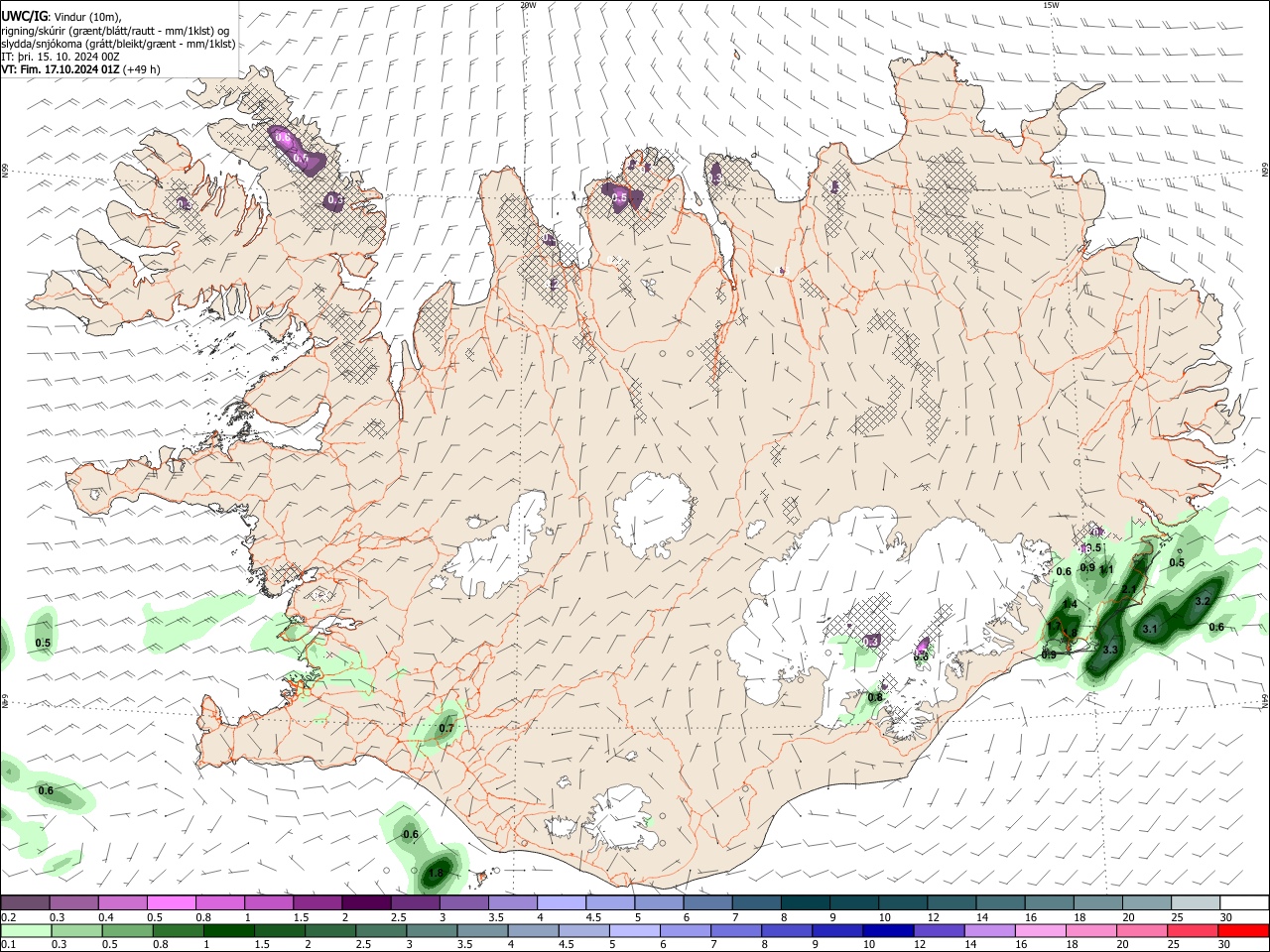This screenshot has height=952, width=1270.
Task: Click the 3.3 precipitation value on the map
Action: 1110,651
